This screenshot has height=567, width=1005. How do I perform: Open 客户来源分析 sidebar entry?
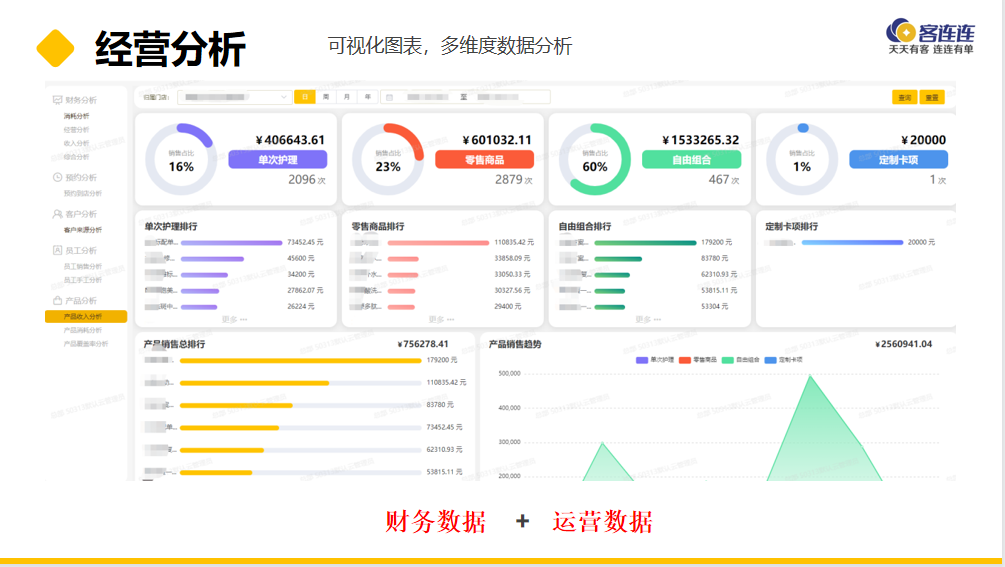83,229
